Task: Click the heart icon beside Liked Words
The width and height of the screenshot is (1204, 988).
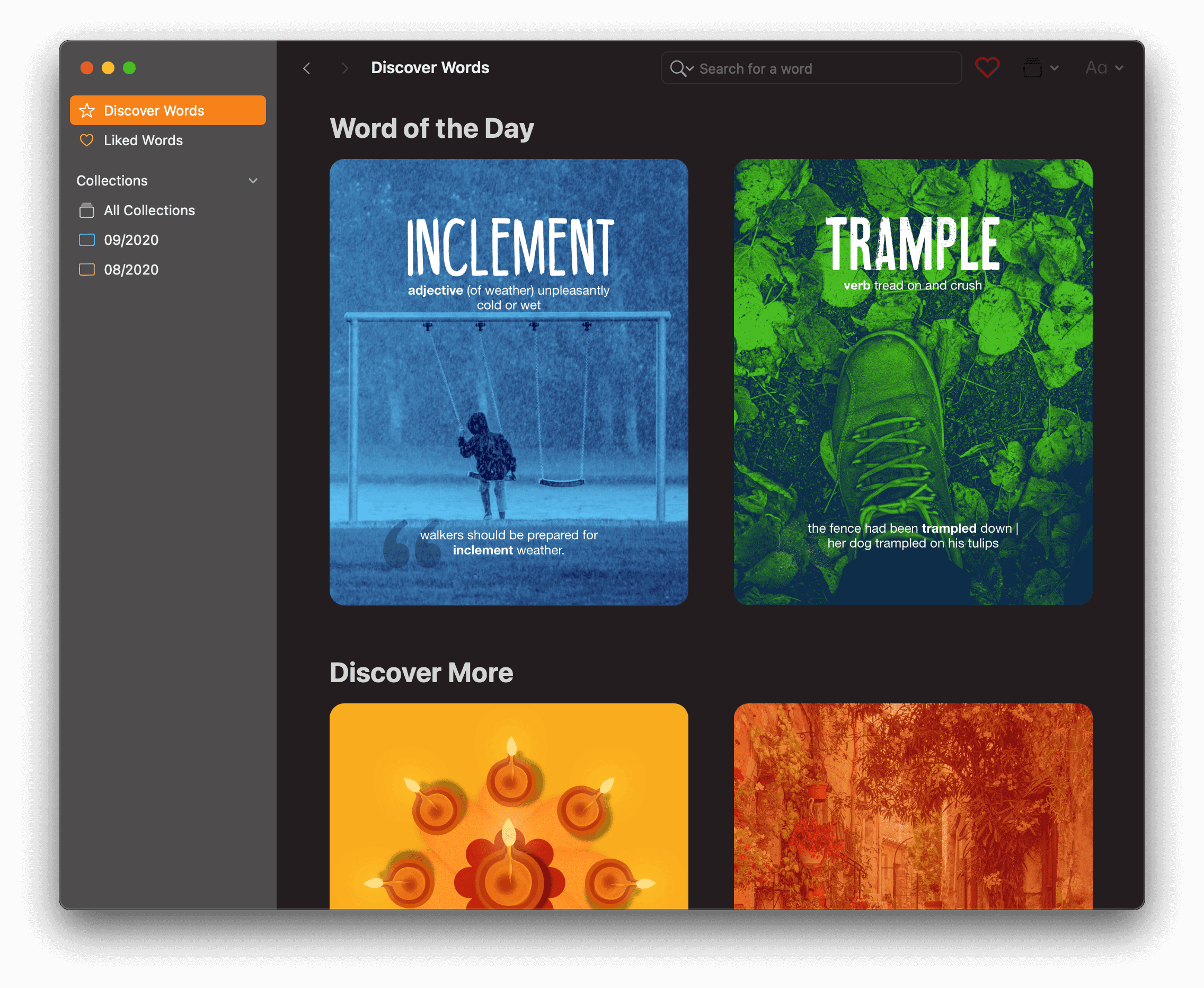Action: click(x=86, y=140)
